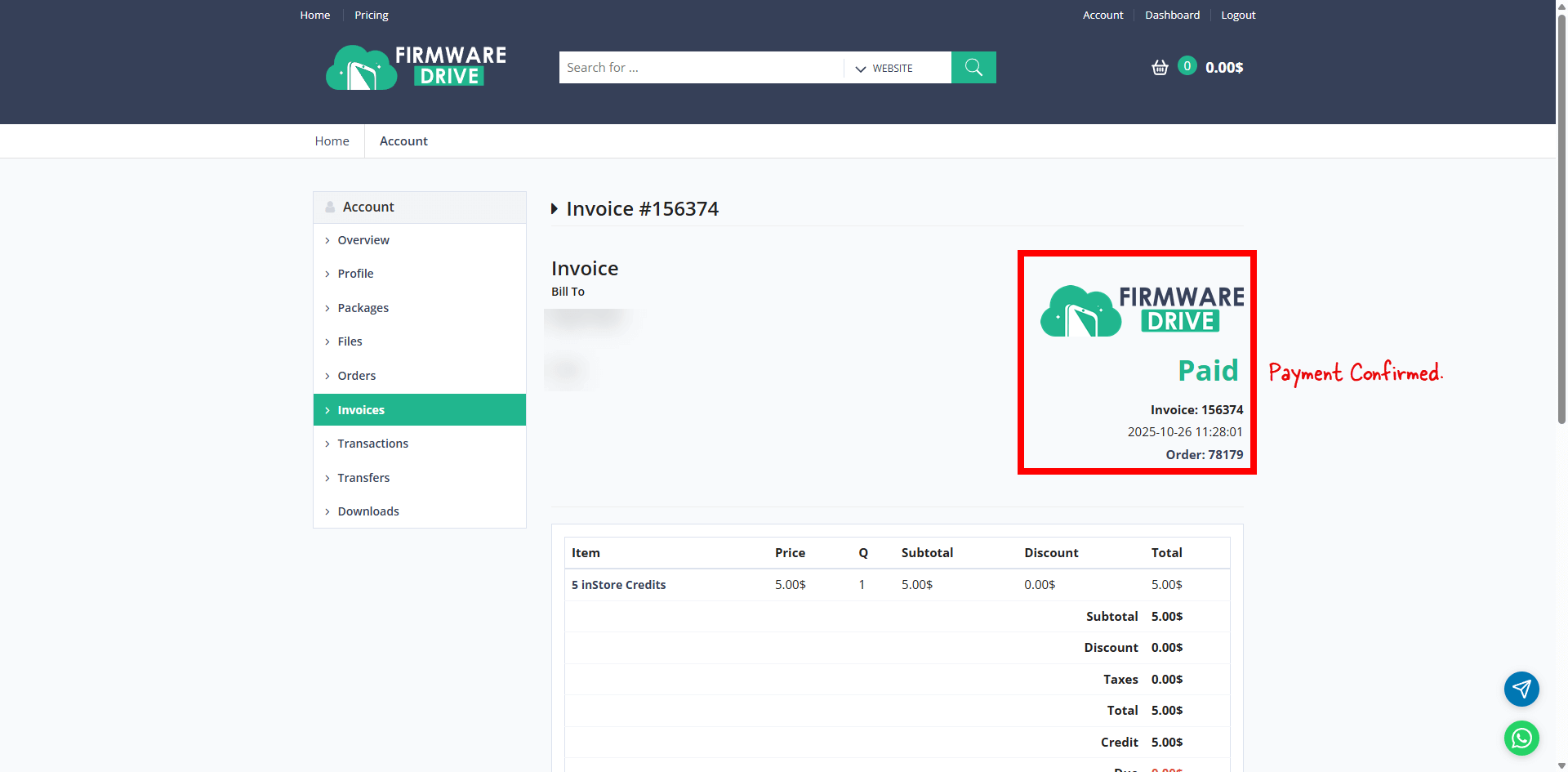Open Transactions in the sidebar
This screenshot has height=772, width=1568.
372,444
